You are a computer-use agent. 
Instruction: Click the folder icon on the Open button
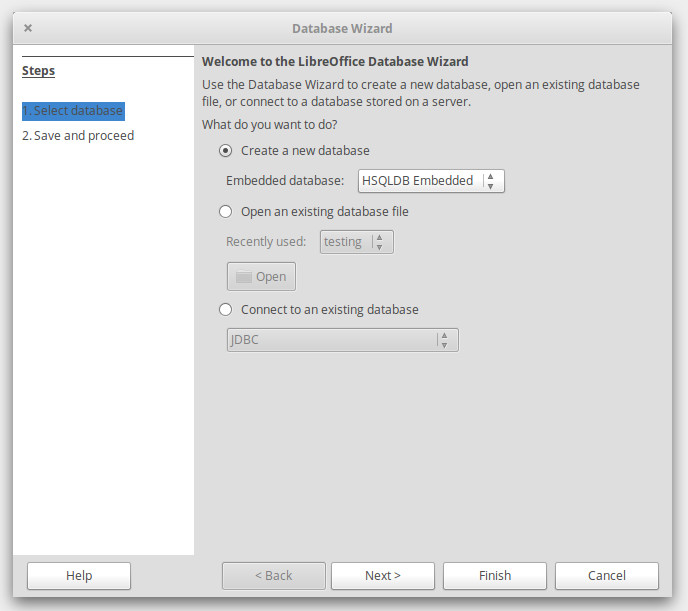click(x=244, y=277)
